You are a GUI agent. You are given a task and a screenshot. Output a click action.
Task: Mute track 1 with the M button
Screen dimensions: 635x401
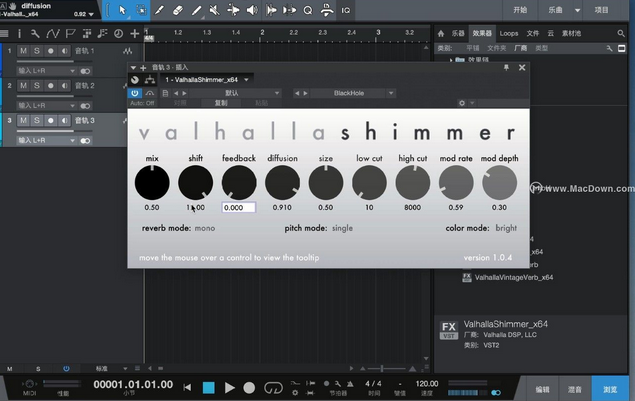[23, 51]
